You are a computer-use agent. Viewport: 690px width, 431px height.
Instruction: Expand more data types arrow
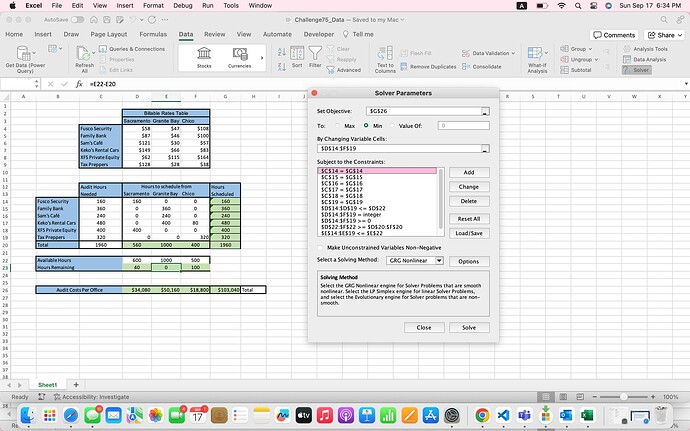pos(262,58)
